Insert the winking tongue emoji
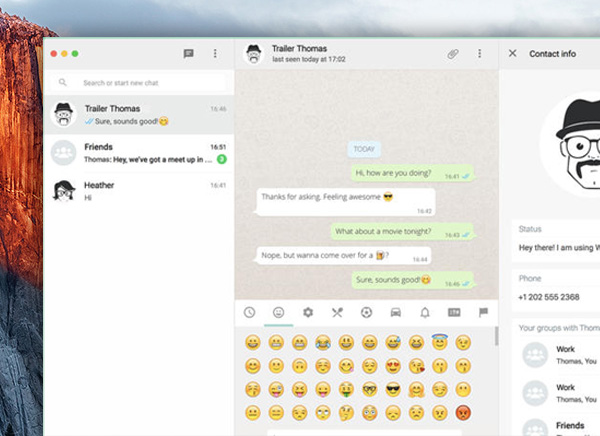The image size is (600, 436). (x=276, y=390)
